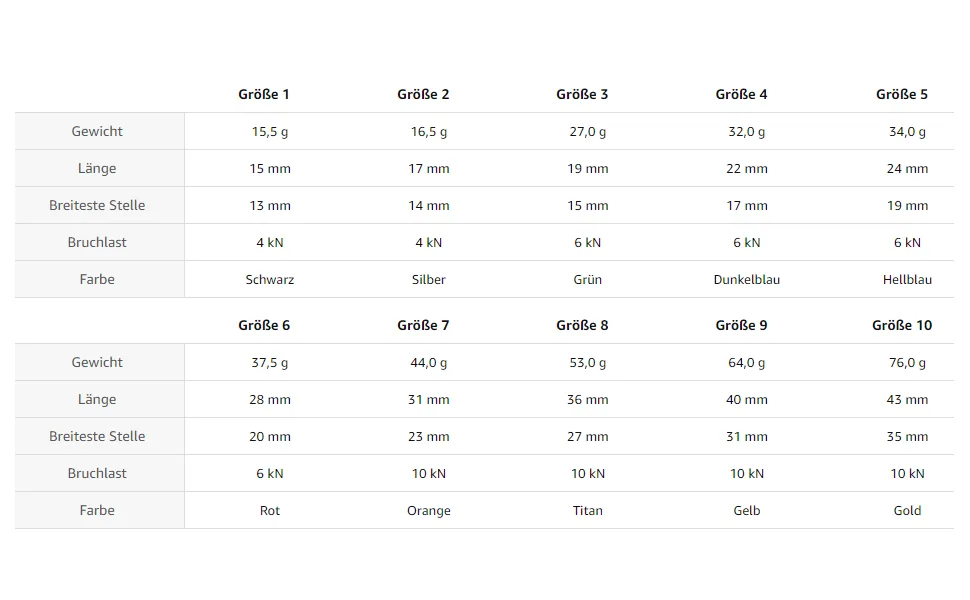Click the Gold color cell
Viewport: 970px width, 600px height.
[907, 510]
